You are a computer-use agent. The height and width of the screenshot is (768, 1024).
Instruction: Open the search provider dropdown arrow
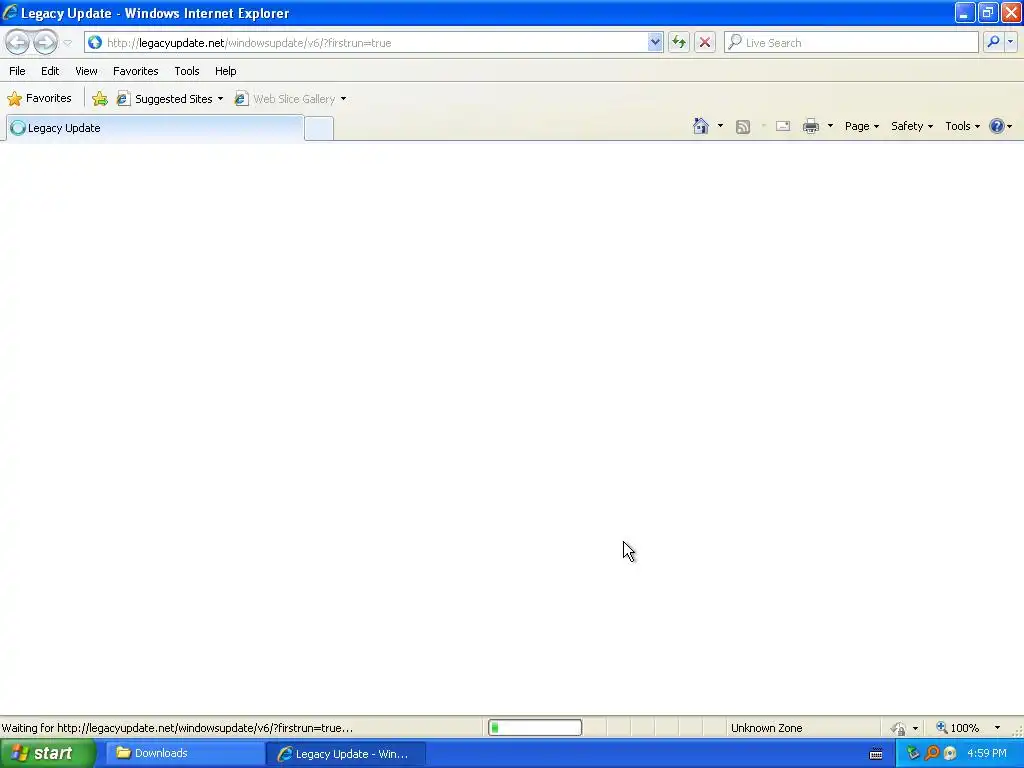[1010, 42]
